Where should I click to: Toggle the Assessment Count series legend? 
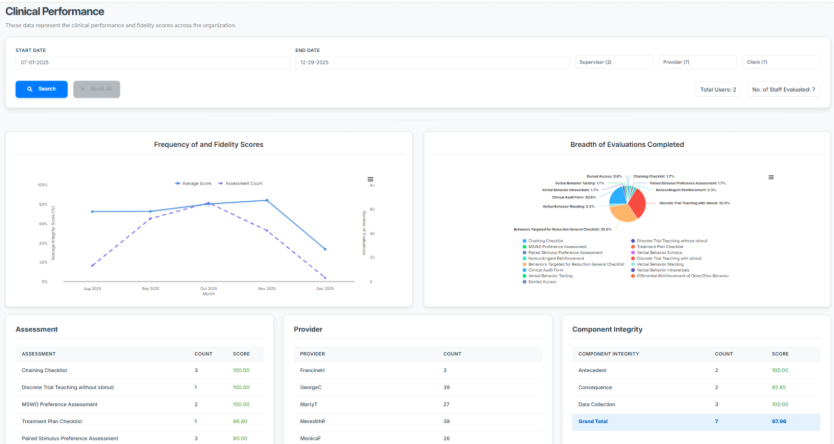pos(240,183)
